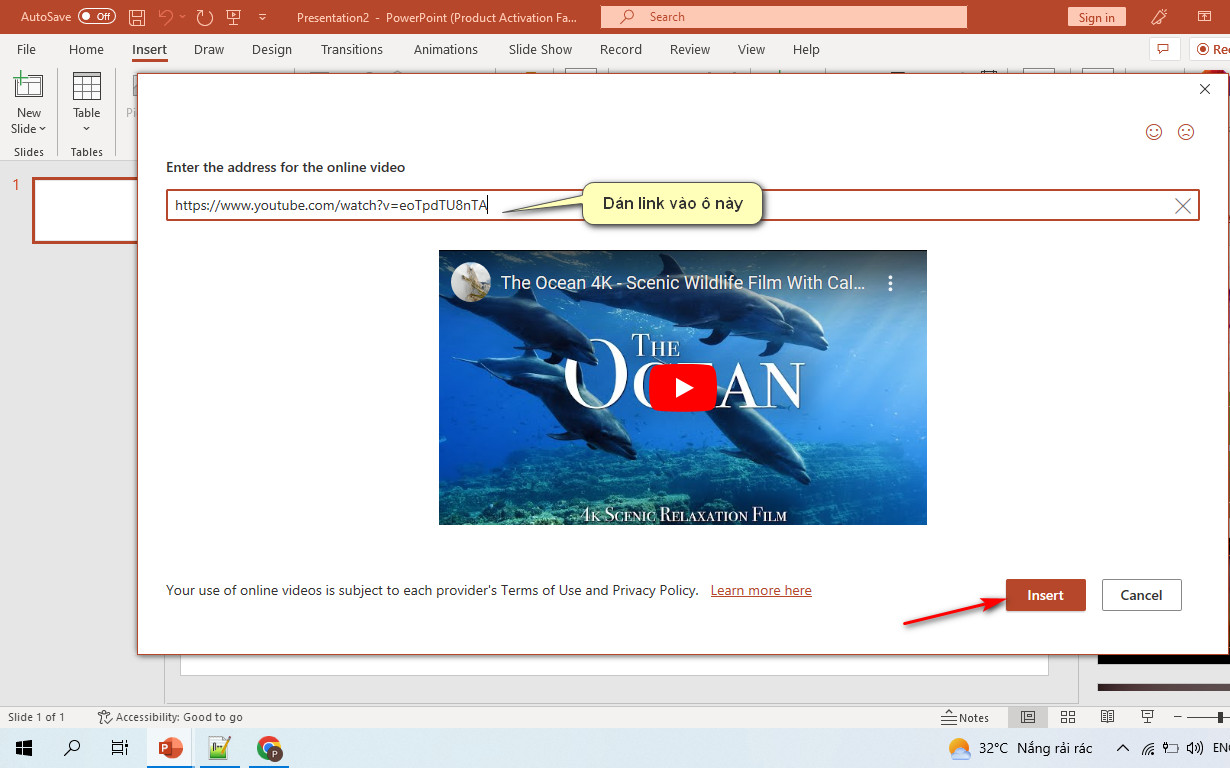This screenshot has width=1230, height=768.
Task: Open the video preview three-dot menu
Action: pos(890,283)
